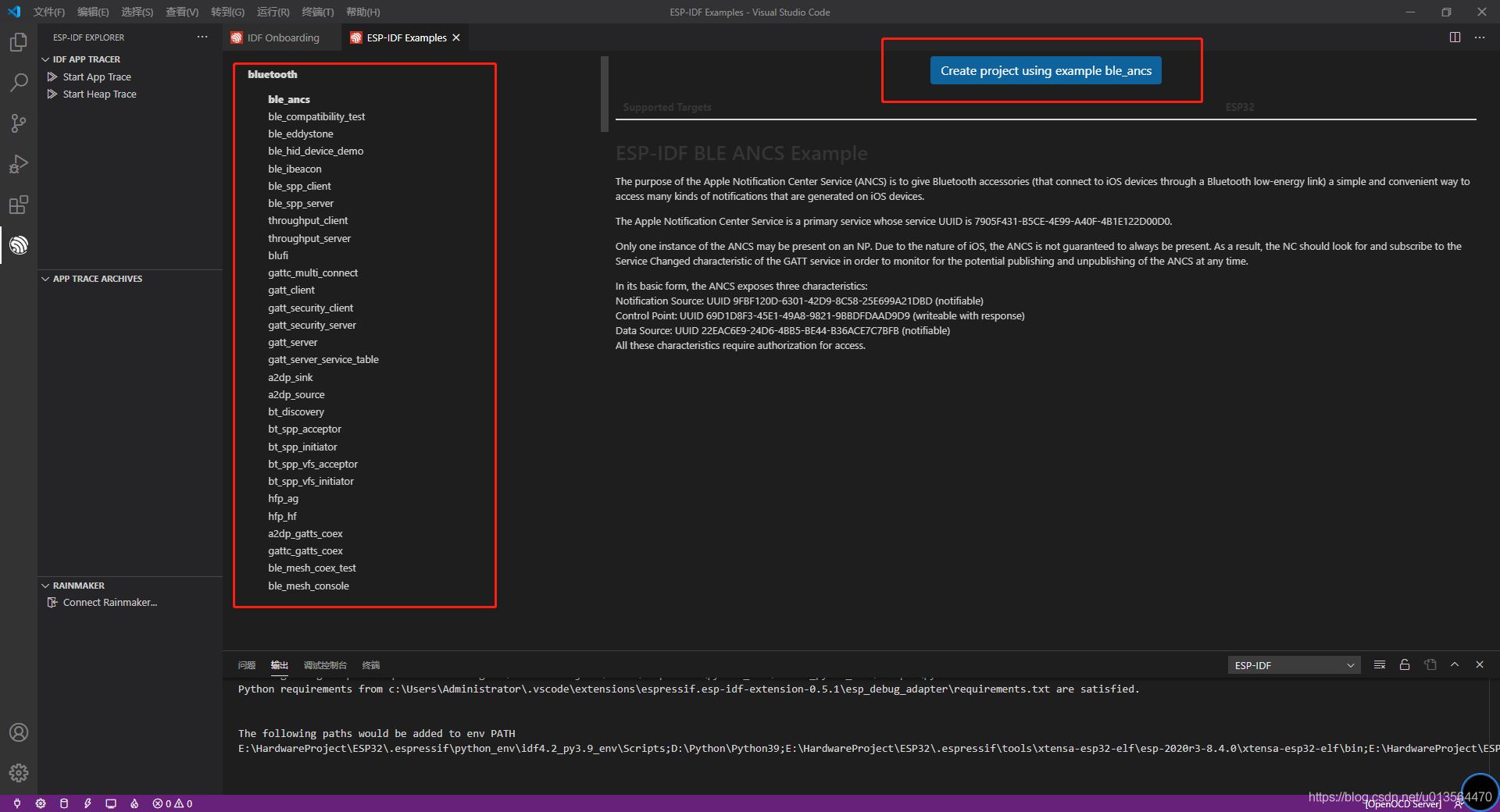This screenshot has width=1500, height=812.
Task: Open the 查看(V) menu
Action: (x=182, y=12)
